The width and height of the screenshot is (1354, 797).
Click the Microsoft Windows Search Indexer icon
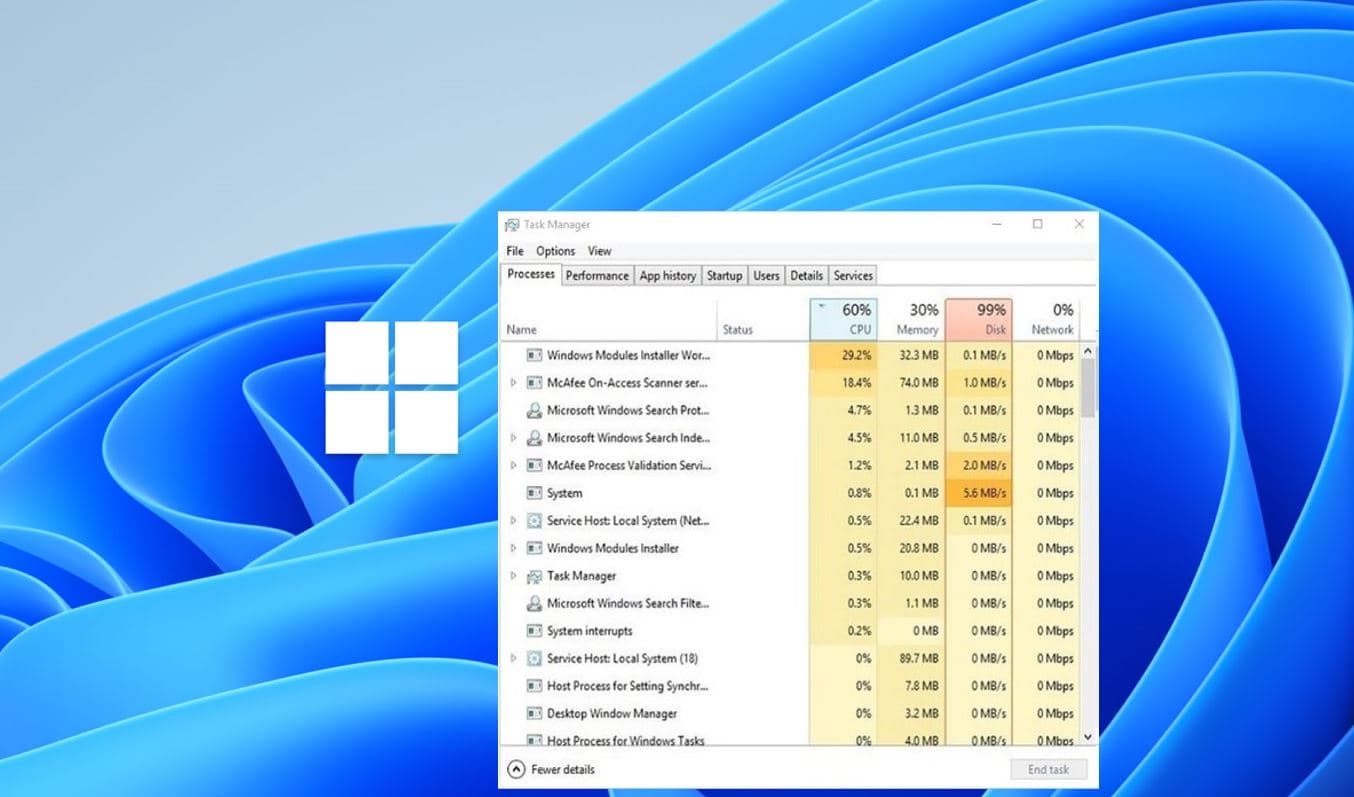coord(534,438)
